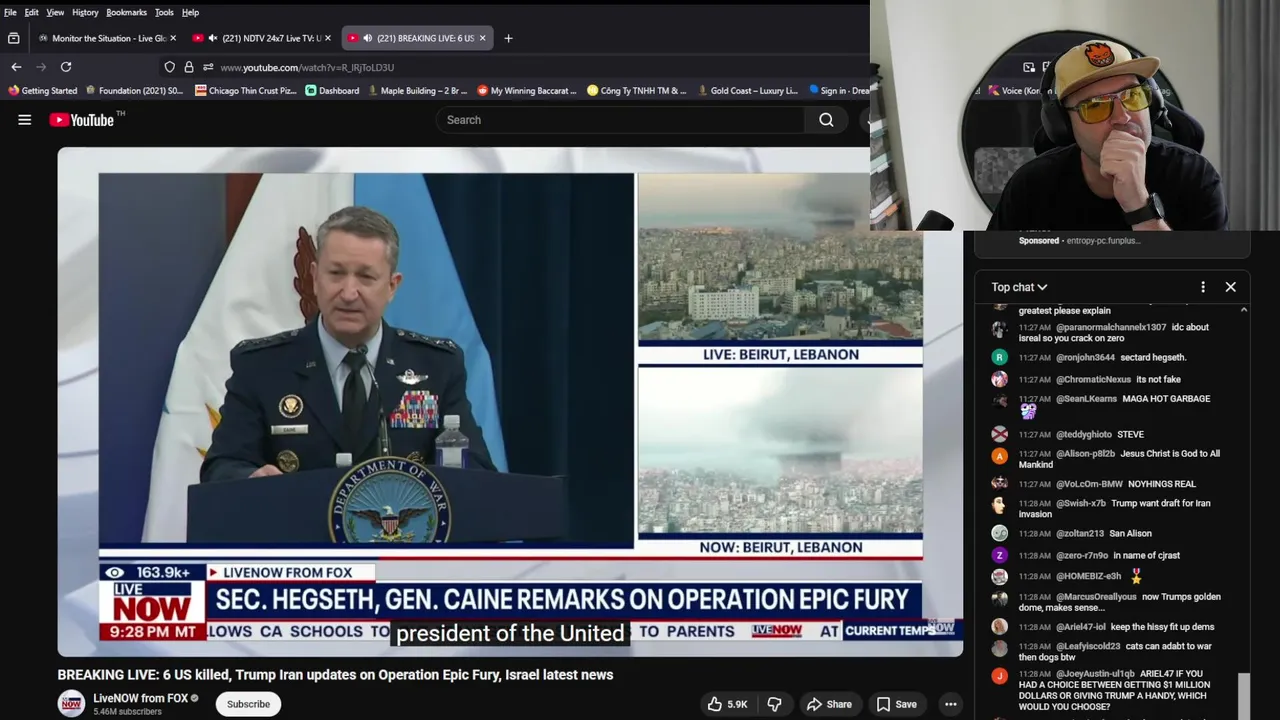Image resolution: width=1280 pixels, height=720 pixels.
Task: Like the video with thumbs-up button
Action: 728,704
